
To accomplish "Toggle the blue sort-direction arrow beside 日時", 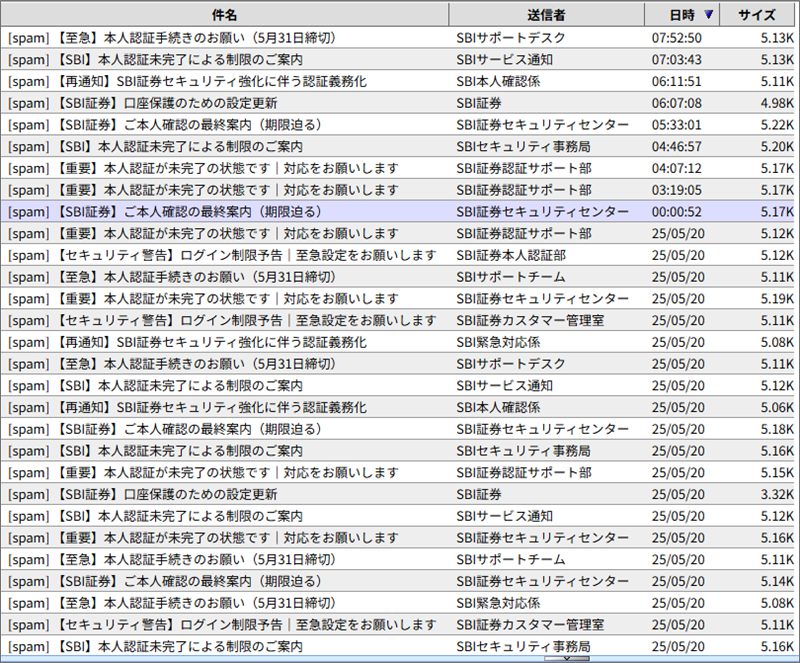I will click(709, 15).
